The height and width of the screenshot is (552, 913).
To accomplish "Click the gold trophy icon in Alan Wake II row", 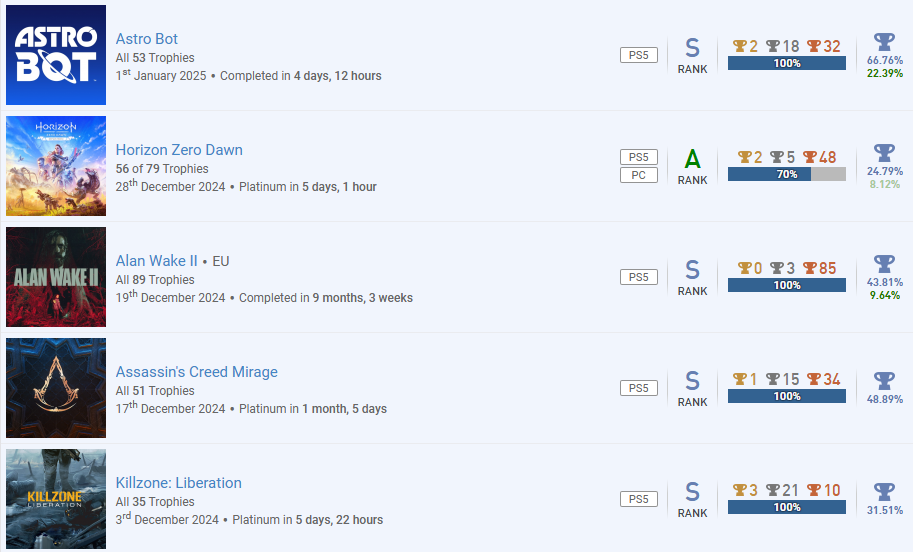I will point(745,268).
